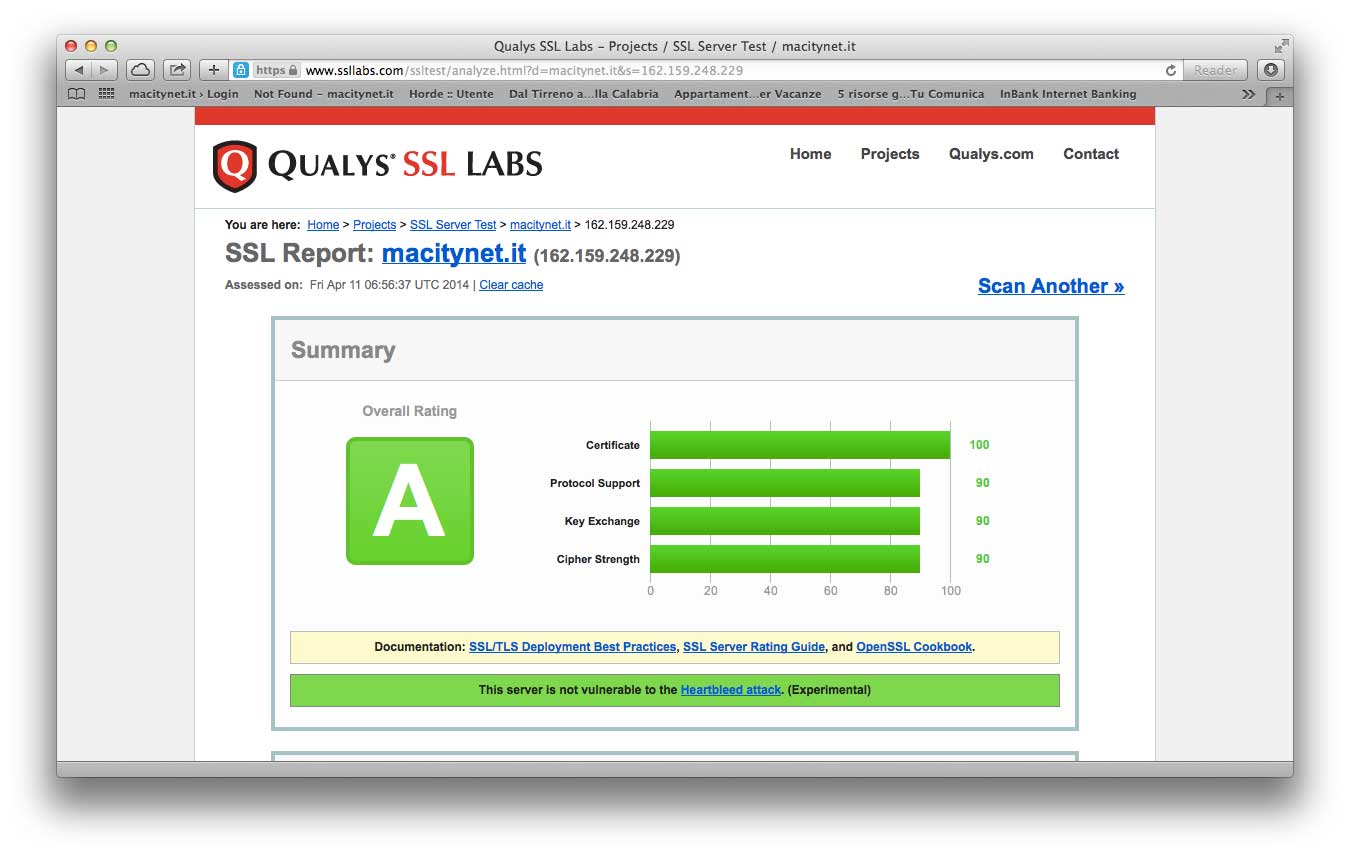This screenshot has width=1350, height=856.
Task: Click the green A overall rating badge
Action: 410,501
